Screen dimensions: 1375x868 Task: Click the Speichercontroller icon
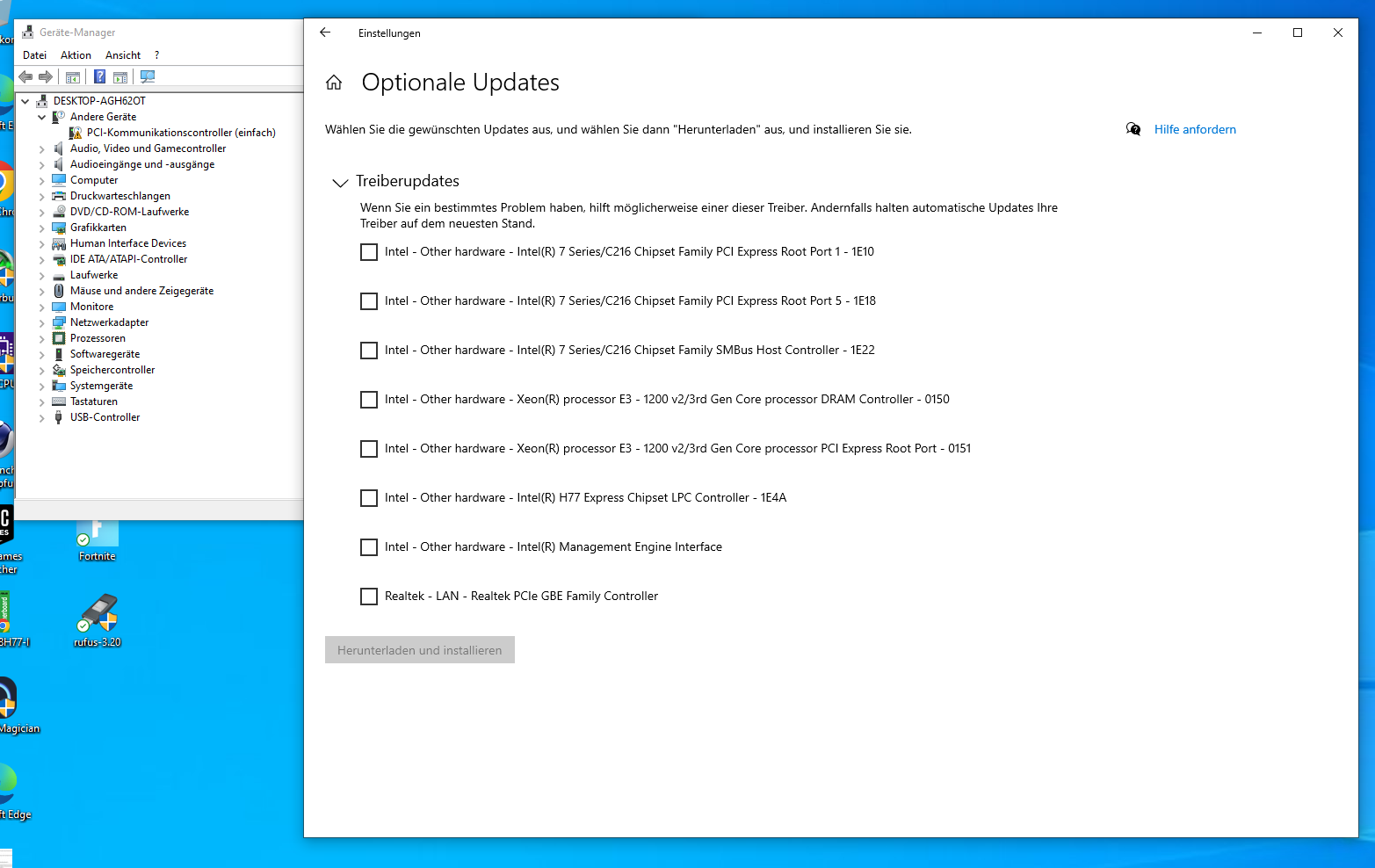[59, 370]
